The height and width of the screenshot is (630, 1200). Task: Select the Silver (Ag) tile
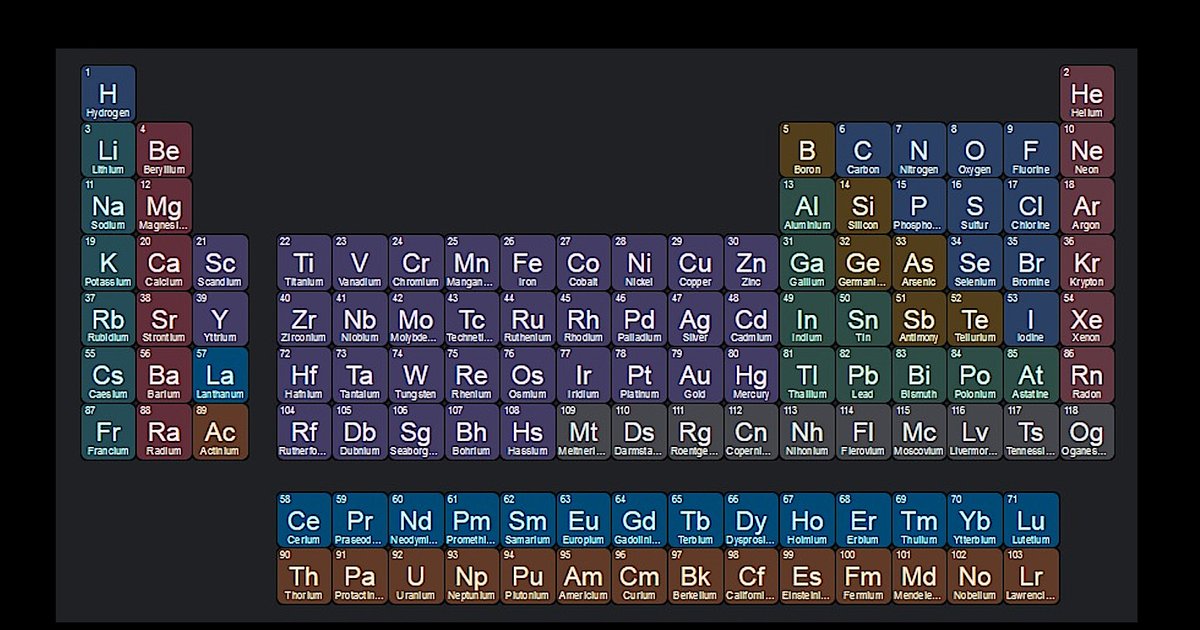[x=695, y=320]
